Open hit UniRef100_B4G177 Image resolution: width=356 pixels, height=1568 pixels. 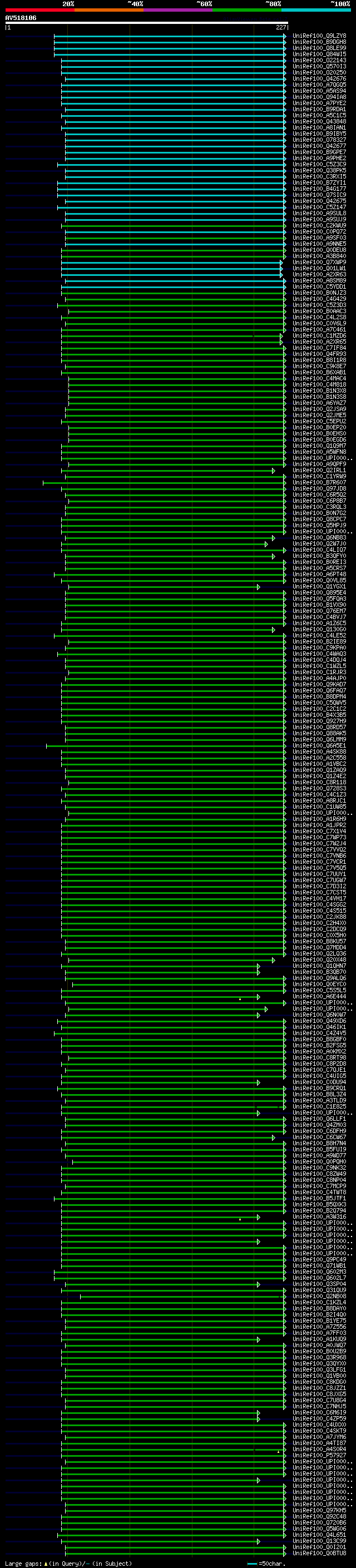(319, 189)
